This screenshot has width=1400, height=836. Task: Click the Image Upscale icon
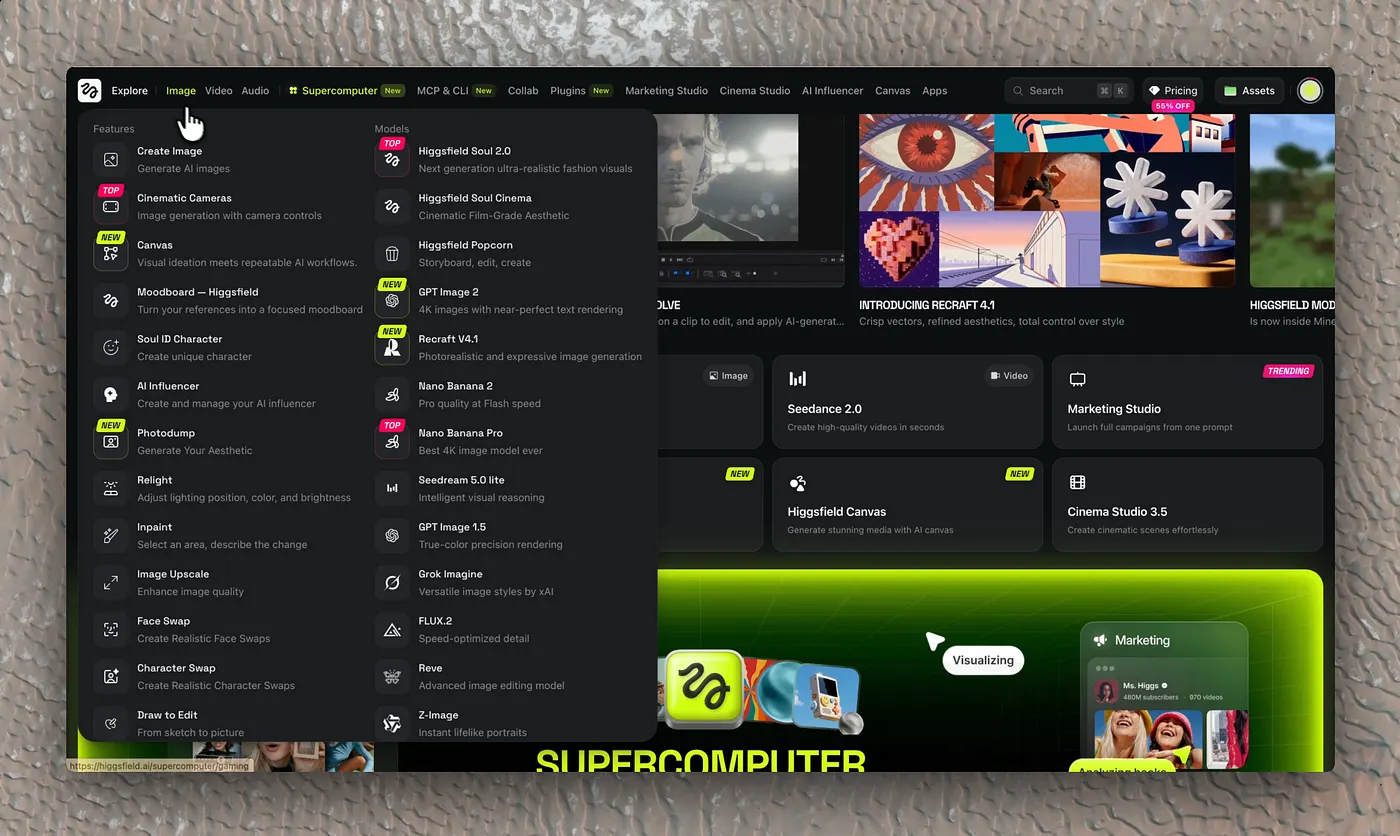tap(111, 583)
